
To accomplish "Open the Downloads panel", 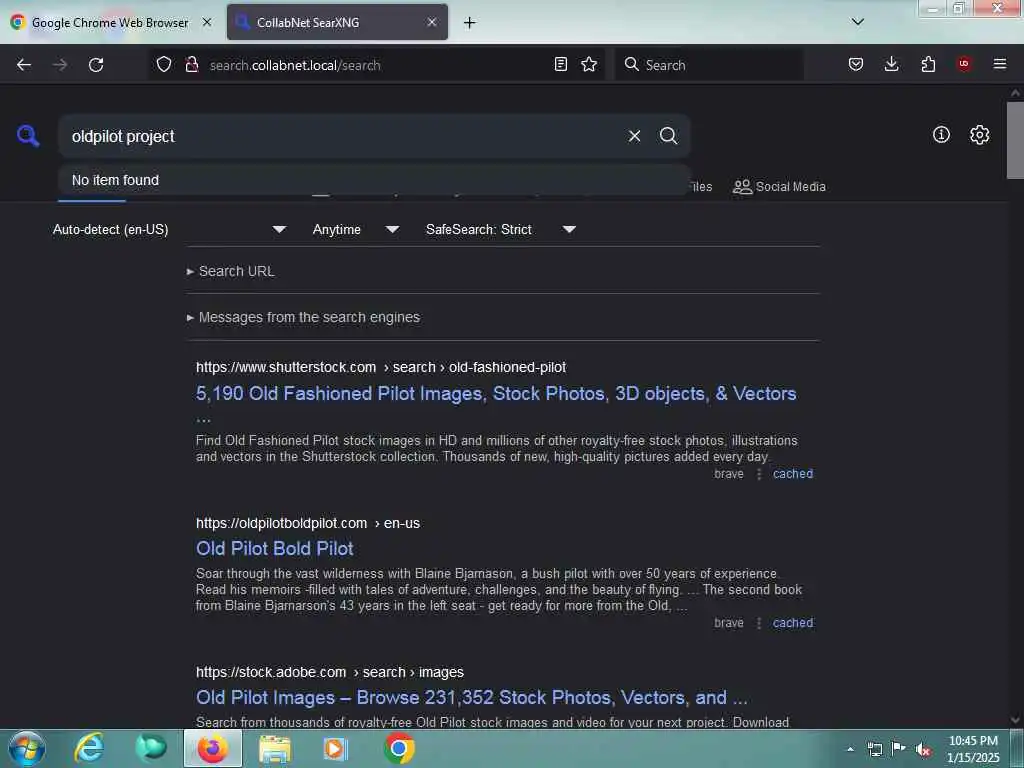I will point(891,64).
